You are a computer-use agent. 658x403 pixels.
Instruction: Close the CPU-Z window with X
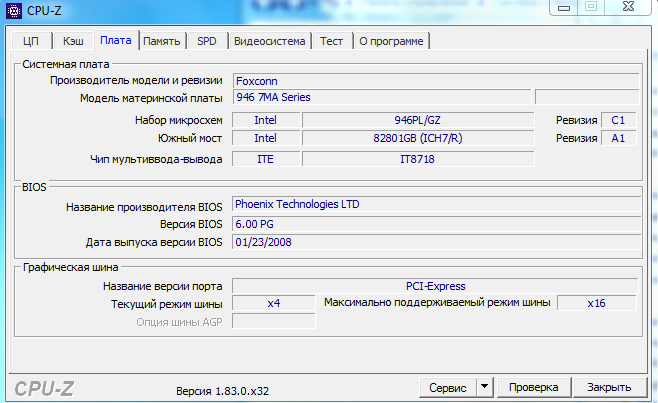628,7
